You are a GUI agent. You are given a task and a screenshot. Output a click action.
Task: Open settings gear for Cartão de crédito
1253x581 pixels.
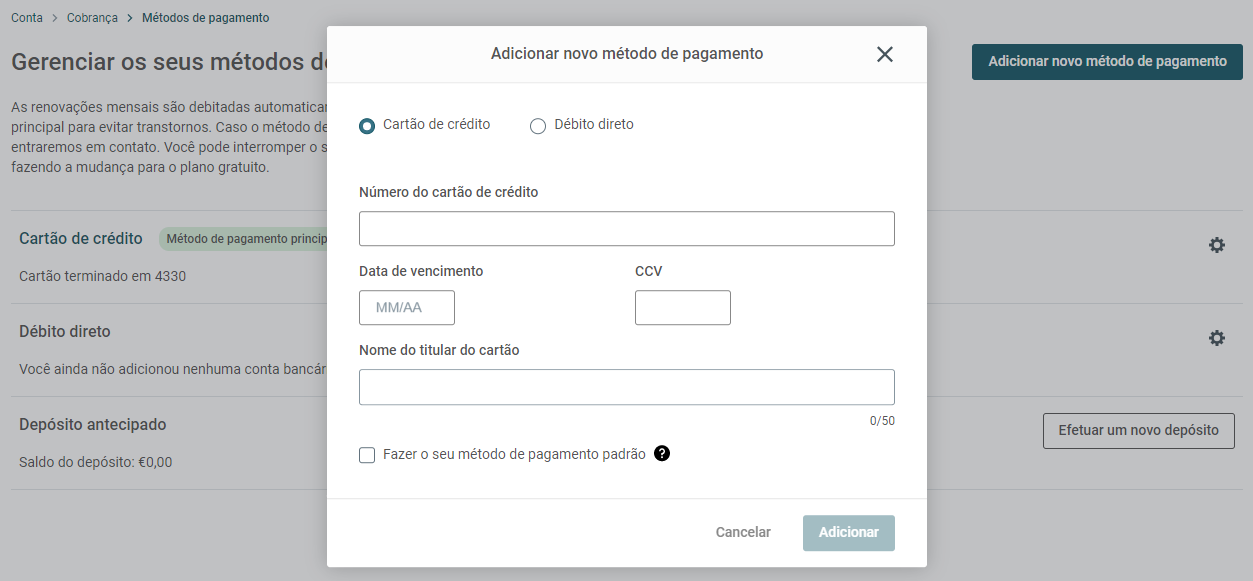[1216, 245]
